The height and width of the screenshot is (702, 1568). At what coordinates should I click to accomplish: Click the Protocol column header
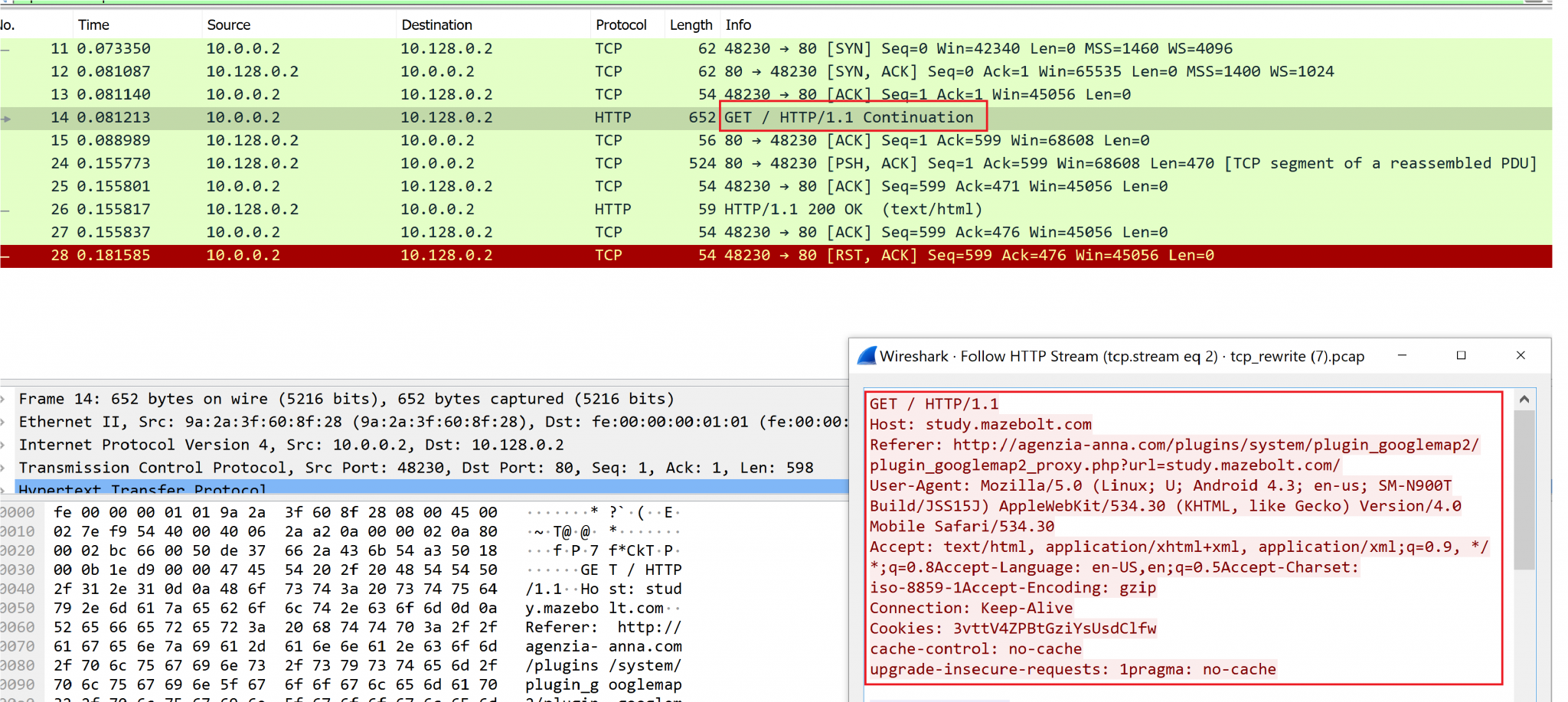[x=622, y=24]
